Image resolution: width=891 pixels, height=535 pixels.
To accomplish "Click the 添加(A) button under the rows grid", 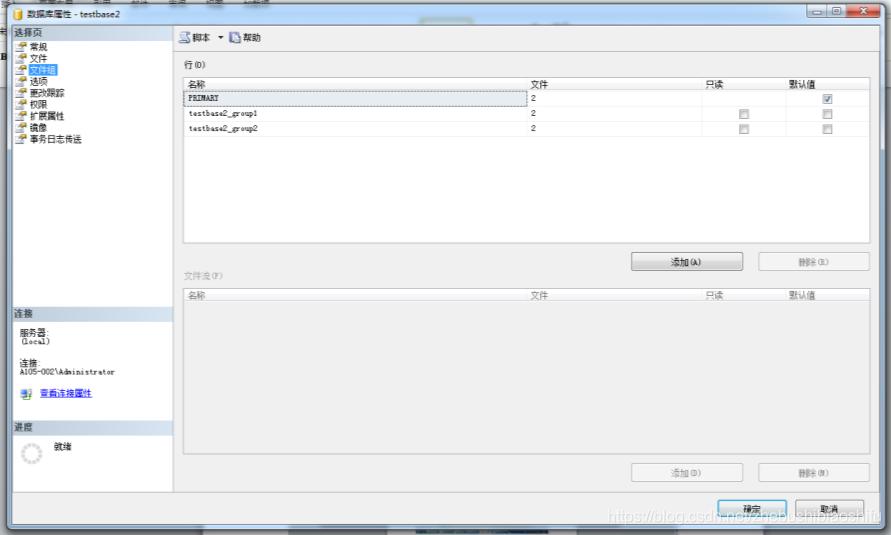I will [686, 262].
